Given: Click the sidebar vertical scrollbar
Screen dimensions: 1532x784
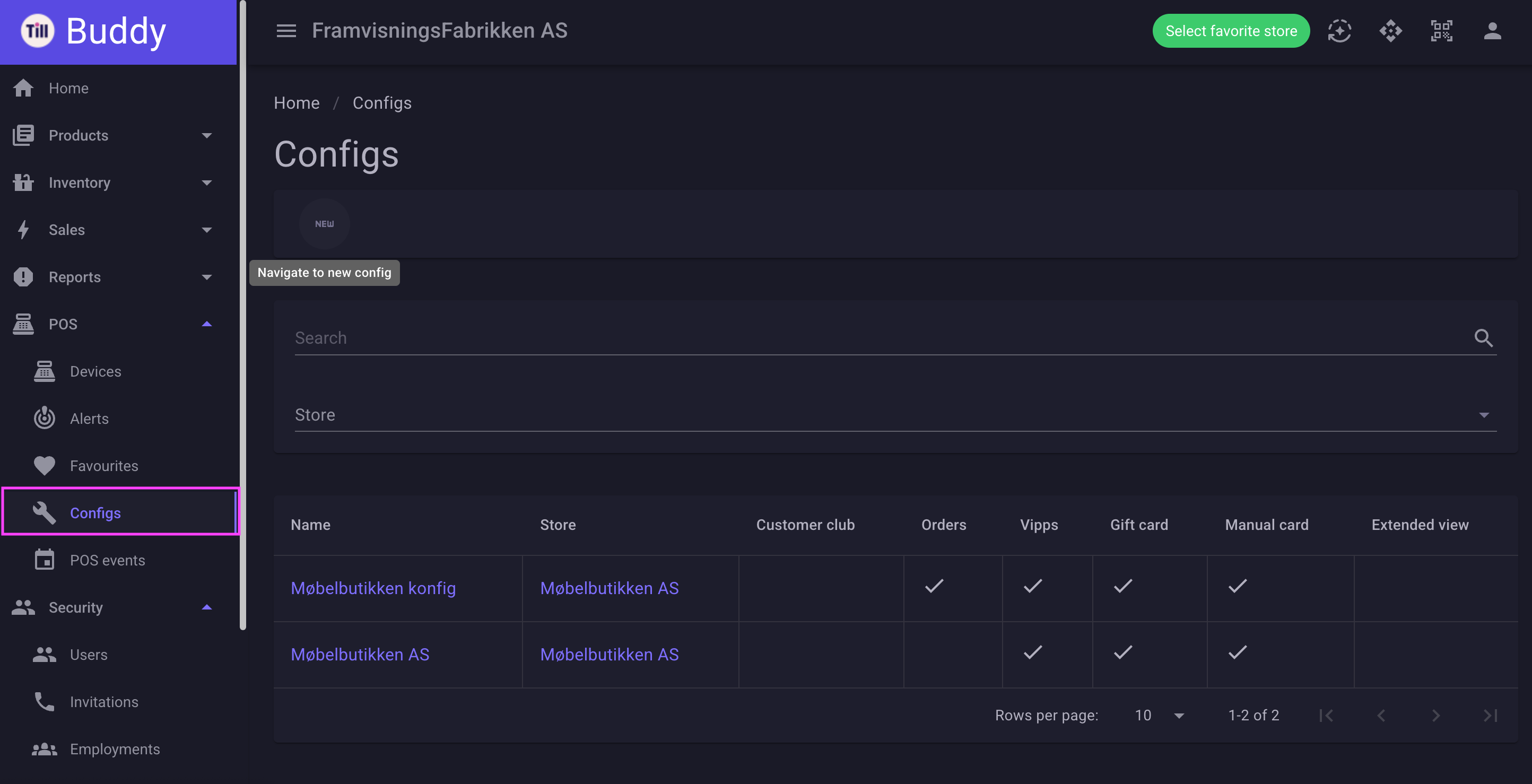Looking at the screenshot, I should [x=242, y=315].
